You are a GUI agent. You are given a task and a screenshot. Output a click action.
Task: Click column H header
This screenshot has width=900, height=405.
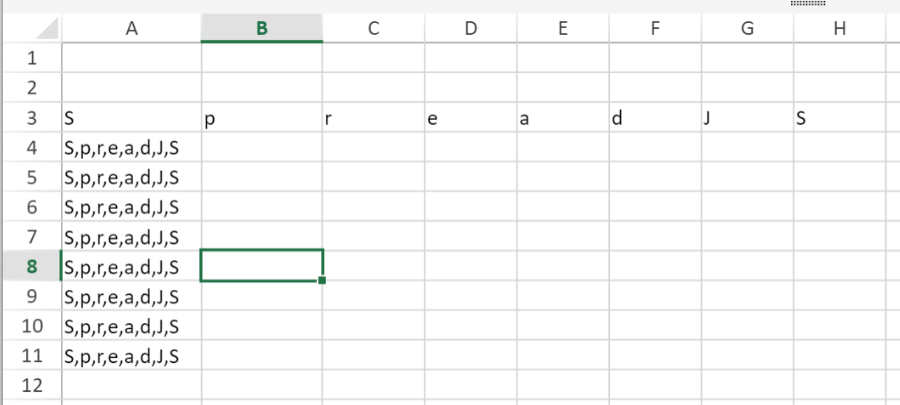click(839, 29)
